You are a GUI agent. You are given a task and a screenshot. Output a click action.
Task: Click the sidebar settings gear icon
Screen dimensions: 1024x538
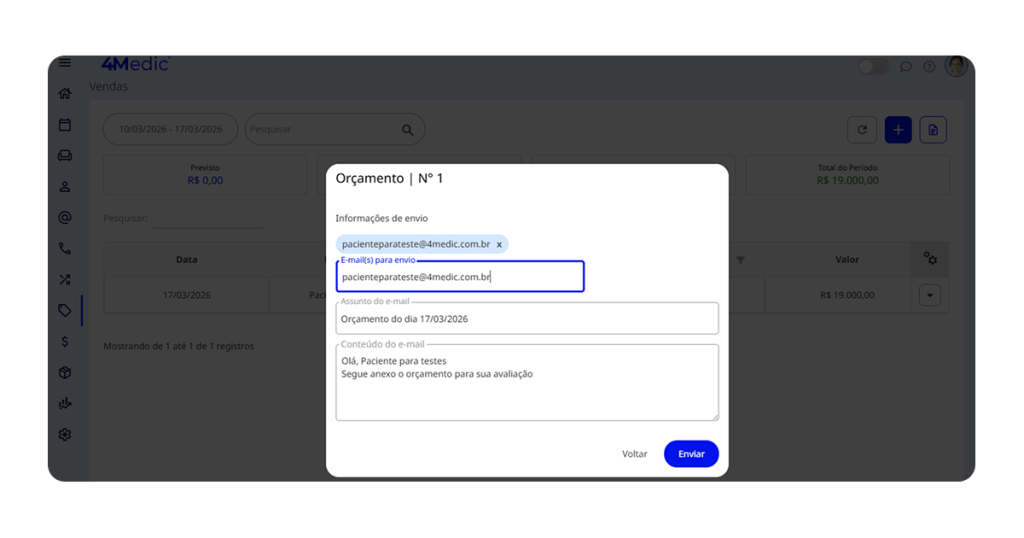65,435
